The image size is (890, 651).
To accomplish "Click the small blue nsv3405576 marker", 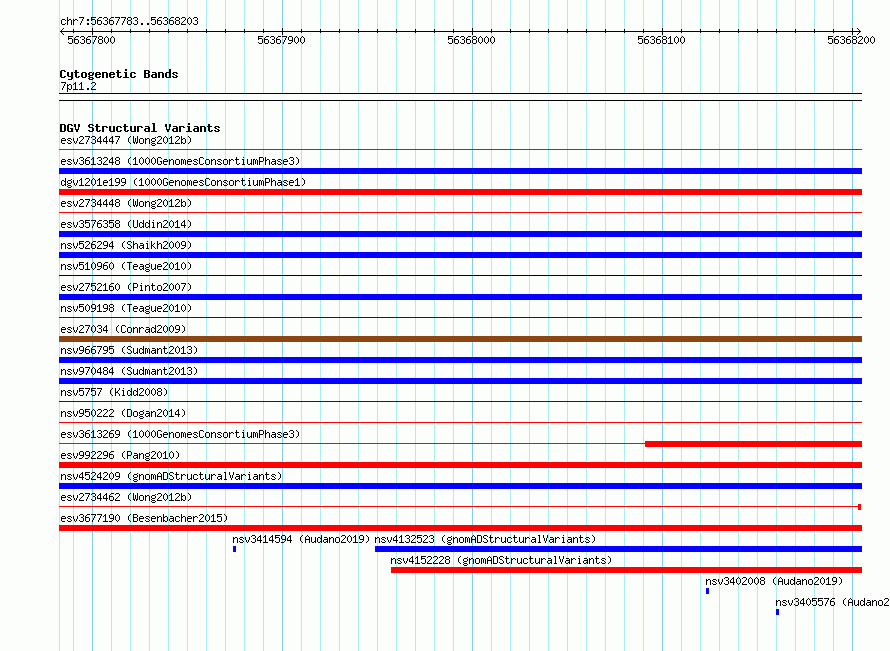I will [777, 612].
